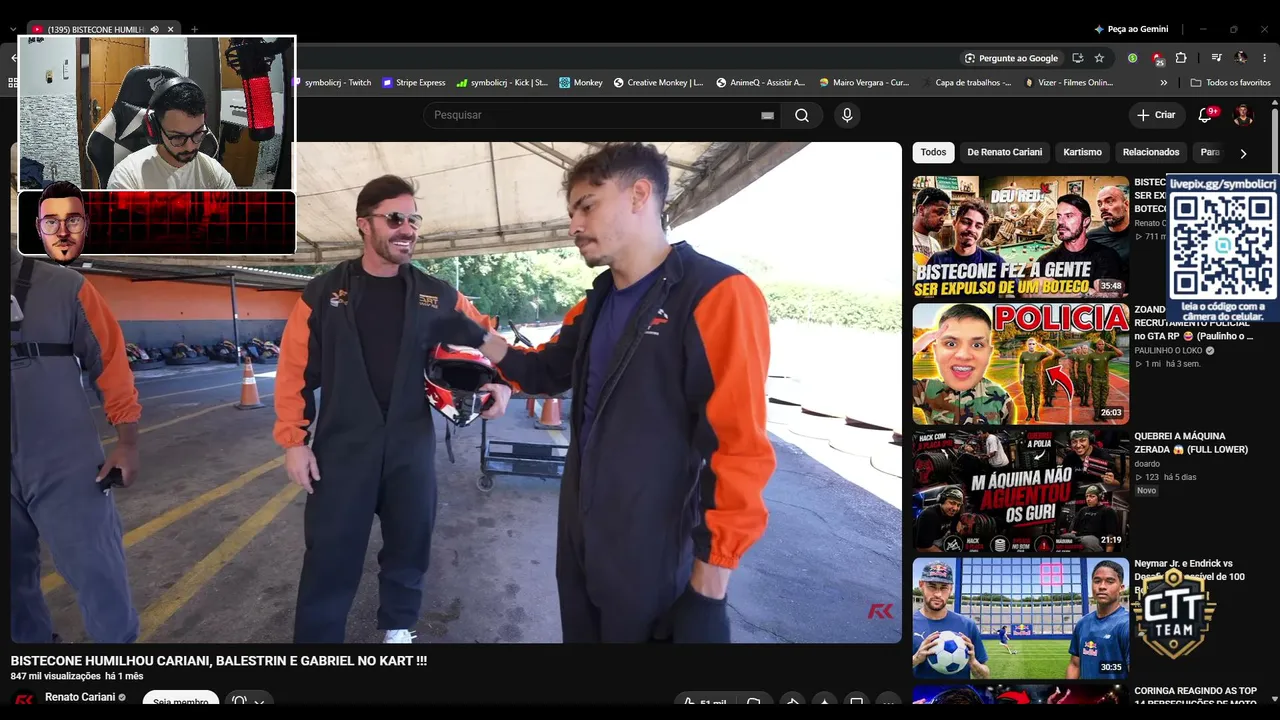
Task: Open the Creative Monkey bookmark
Action: pos(658,83)
